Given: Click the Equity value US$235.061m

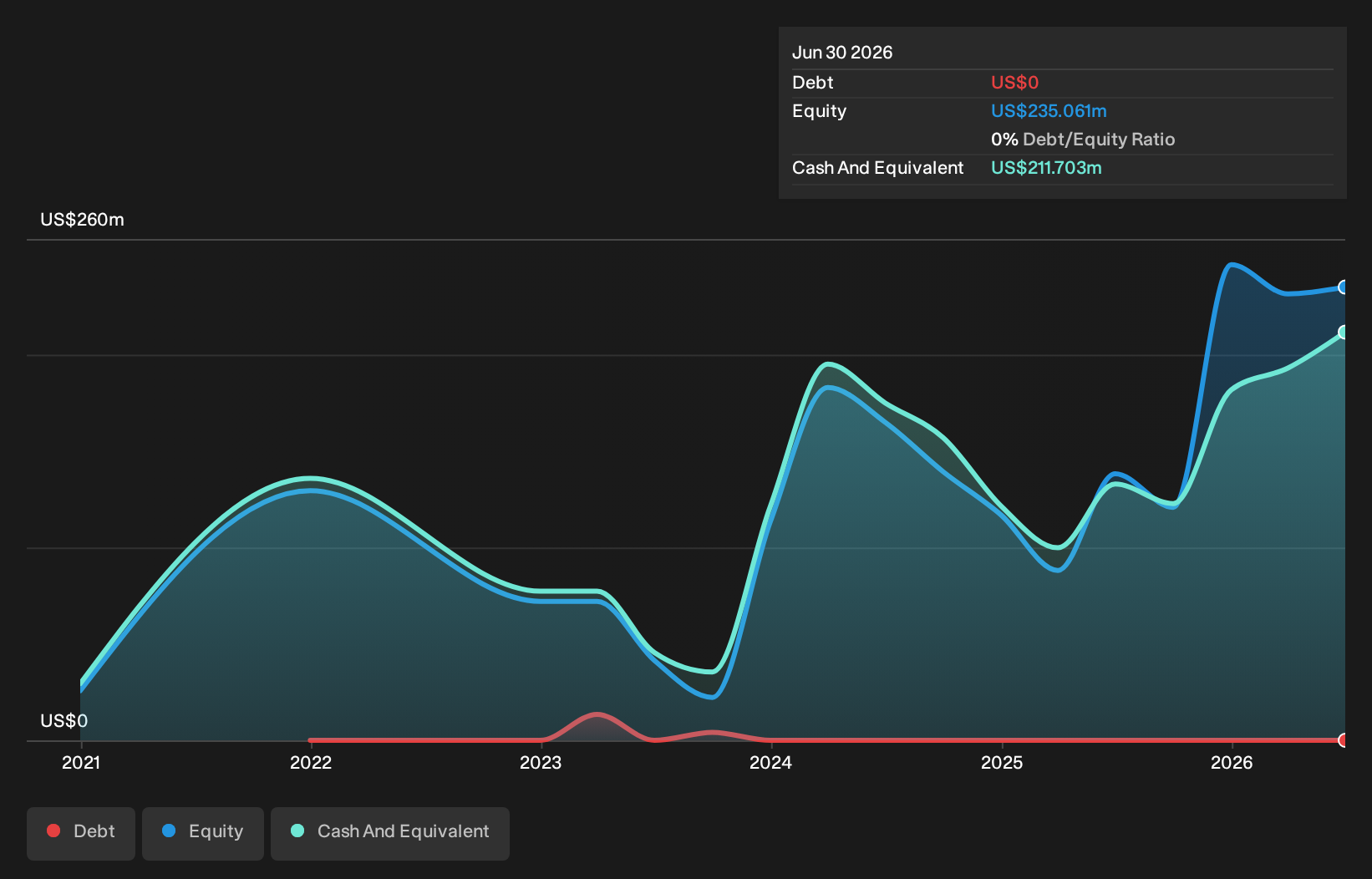Looking at the screenshot, I should tap(1049, 111).
